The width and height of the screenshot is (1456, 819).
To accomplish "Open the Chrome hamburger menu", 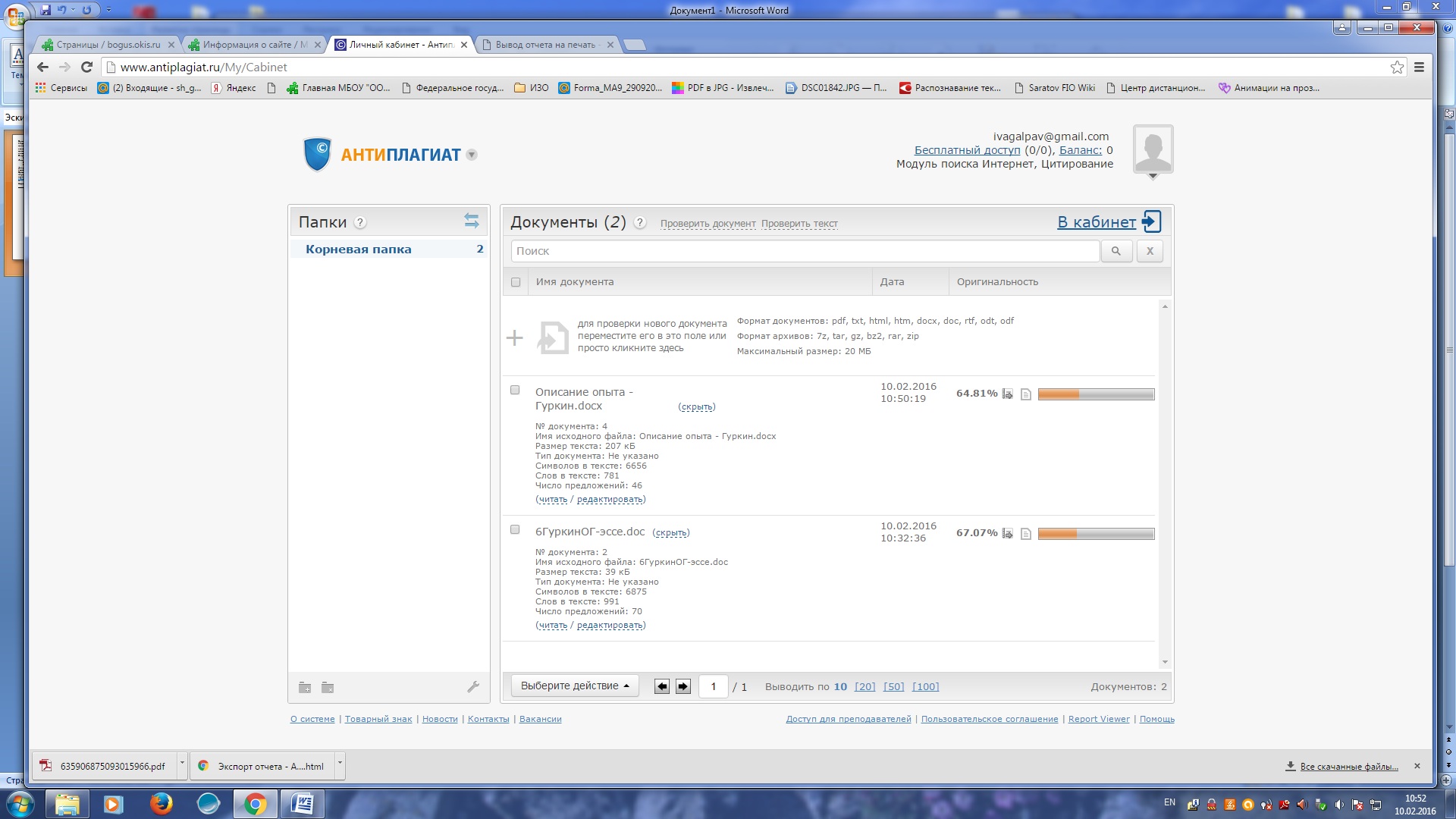I will pos(1419,67).
